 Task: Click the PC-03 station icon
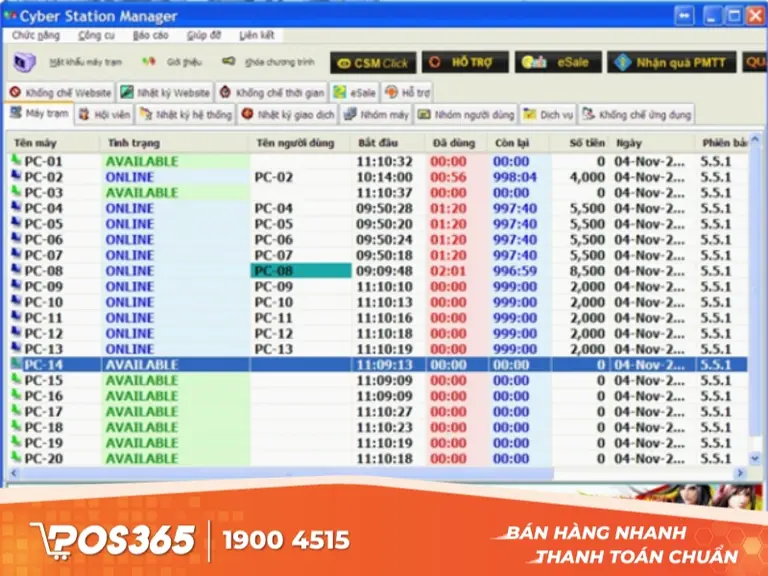16,192
